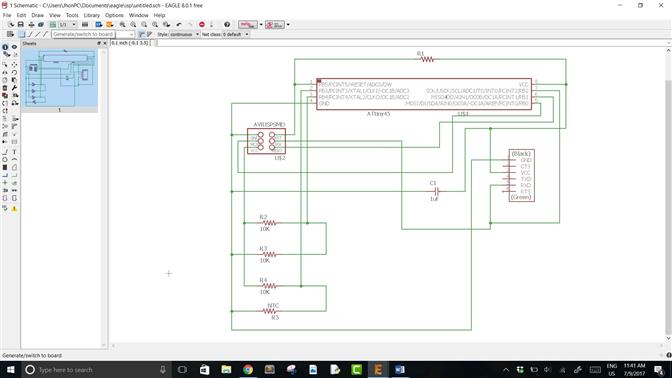Select the Move tool
Viewport: 672px width, 378px height.
click(15, 64)
